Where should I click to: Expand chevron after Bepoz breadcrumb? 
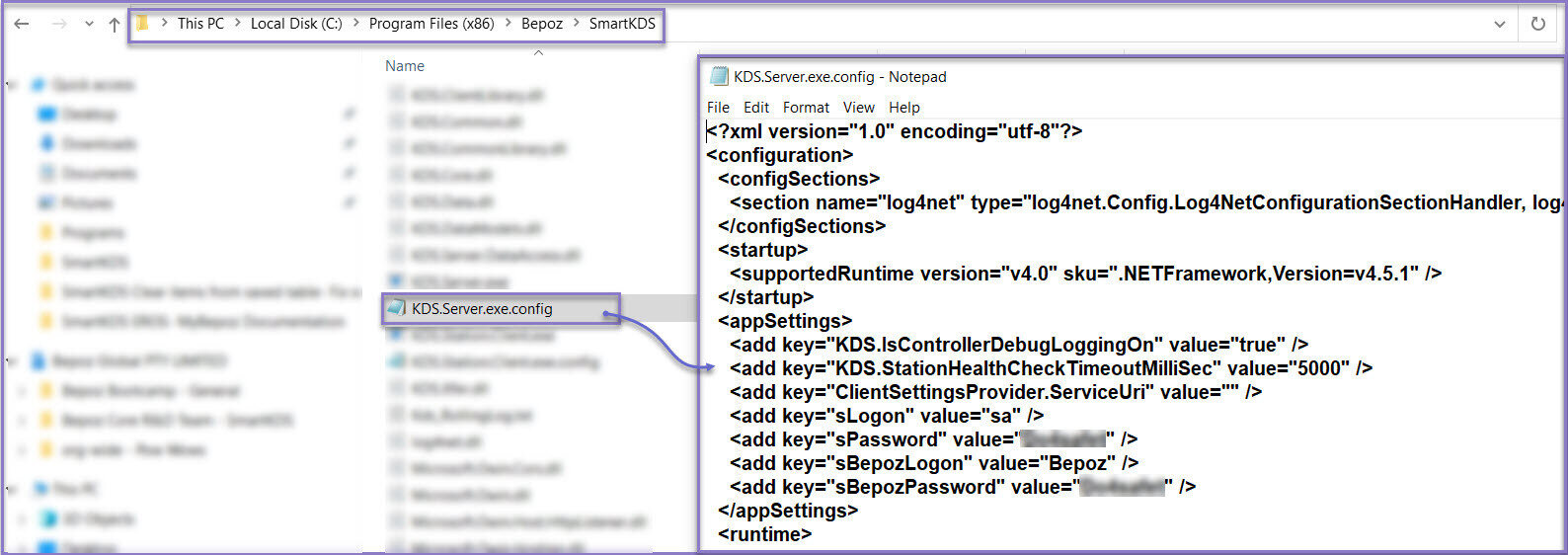click(x=577, y=24)
